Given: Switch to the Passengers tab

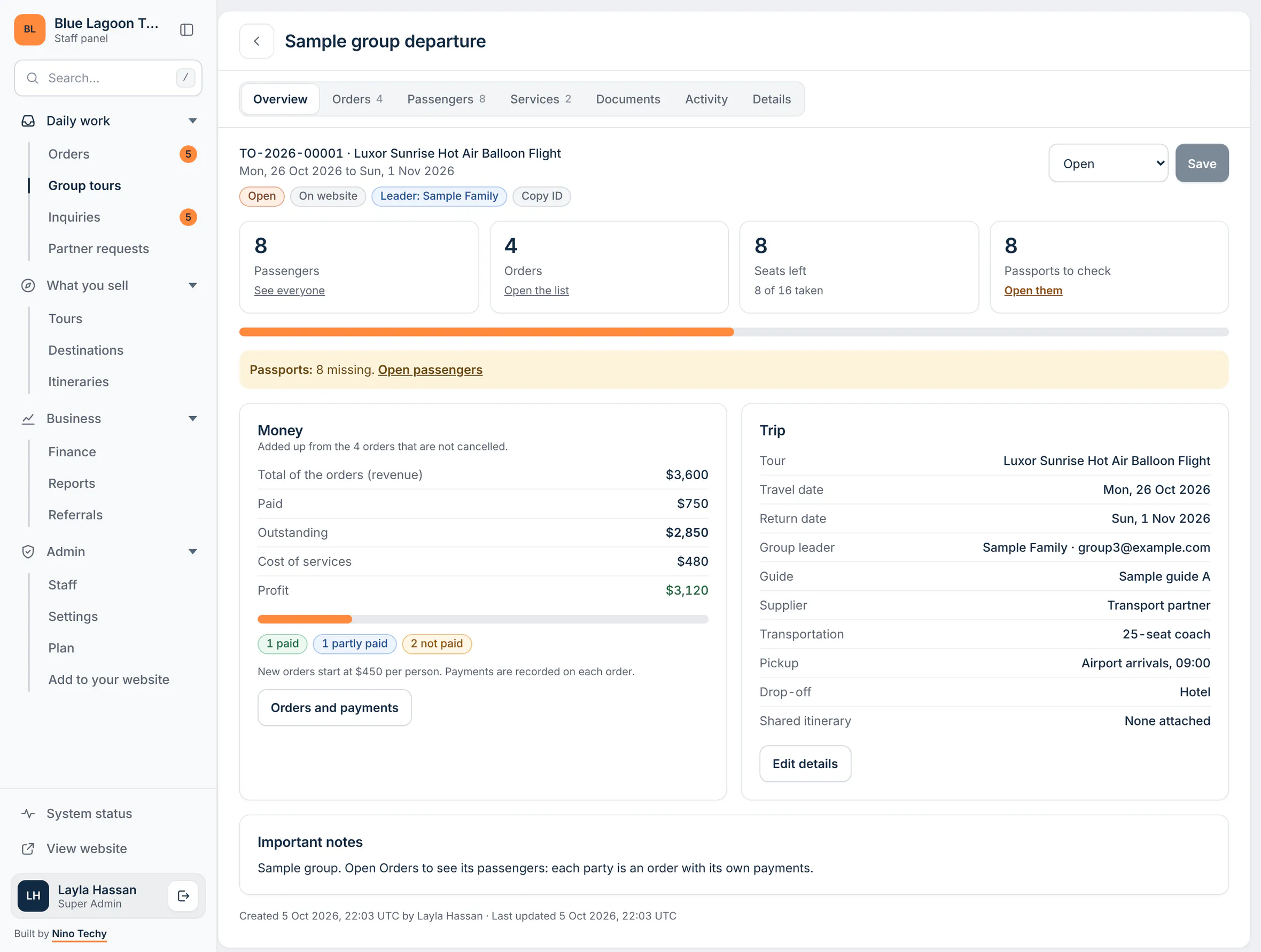Looking at the screenshot, I should pos(446,99).
